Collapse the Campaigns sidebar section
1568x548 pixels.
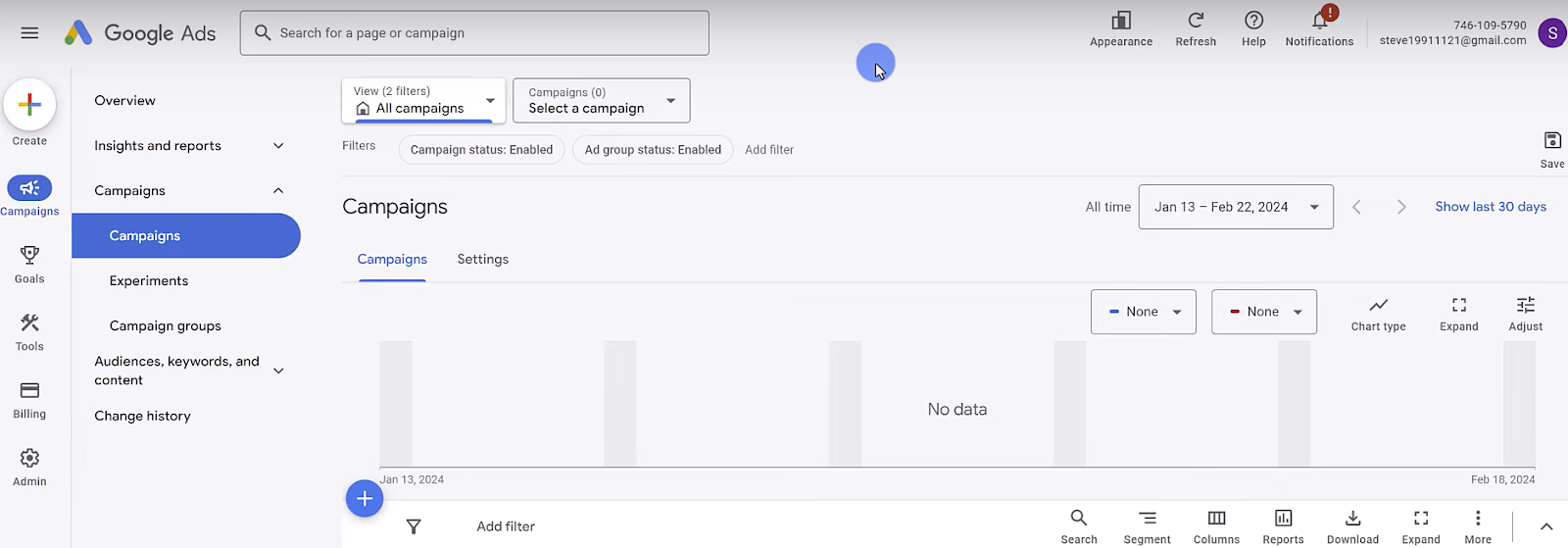coord(278,191)
